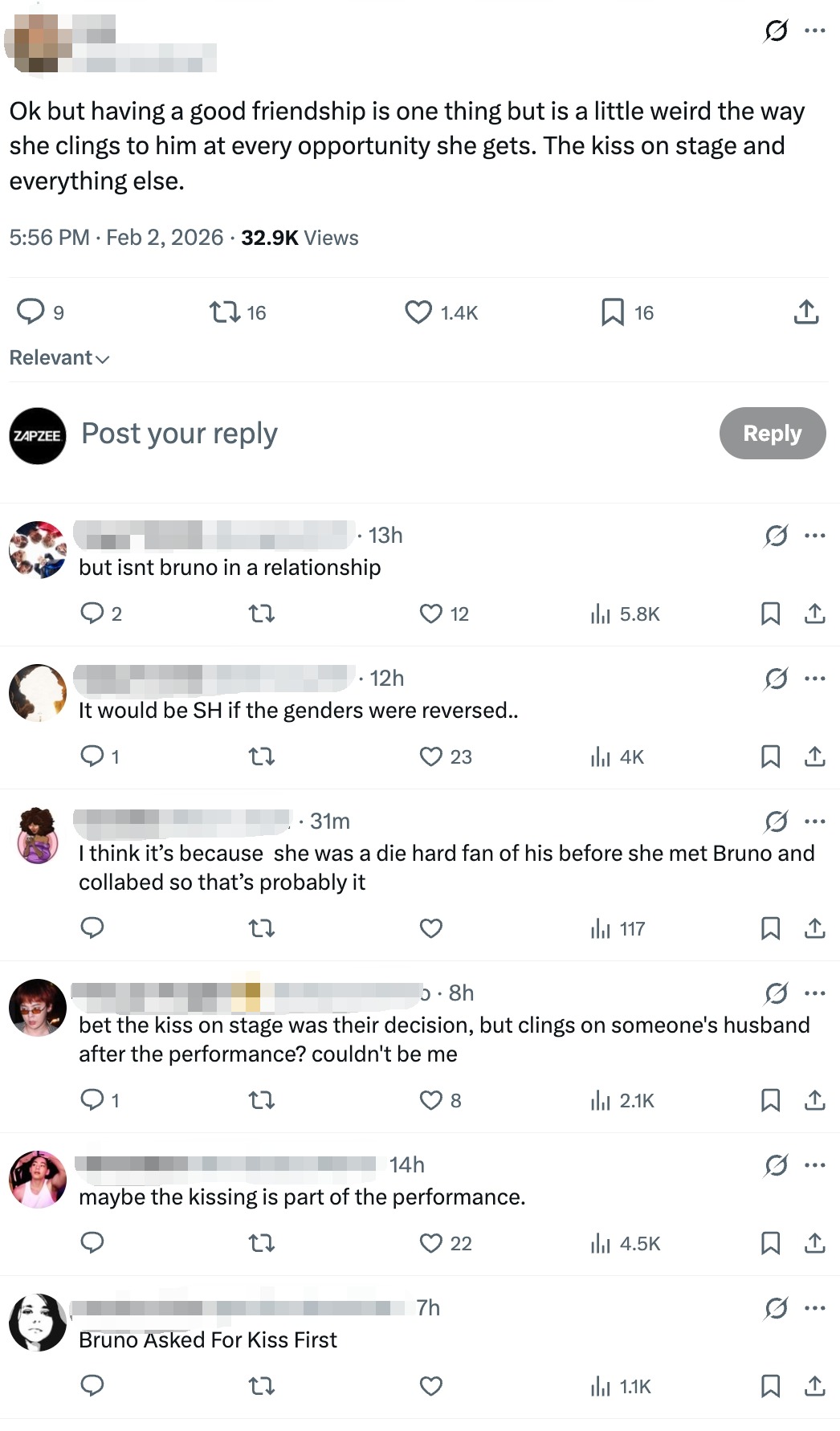Bookmark the 'die hard fan' reply
This screenshot has height=1431, width=840.
point(770,929)
